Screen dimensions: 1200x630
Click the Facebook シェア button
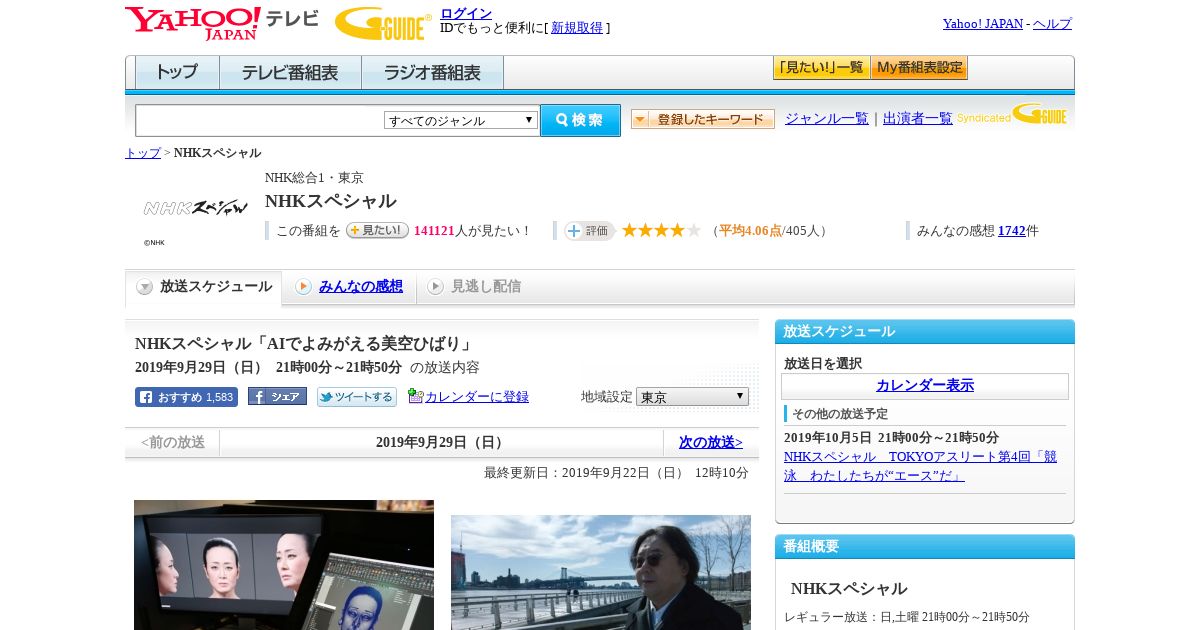(x=277, y=397)
